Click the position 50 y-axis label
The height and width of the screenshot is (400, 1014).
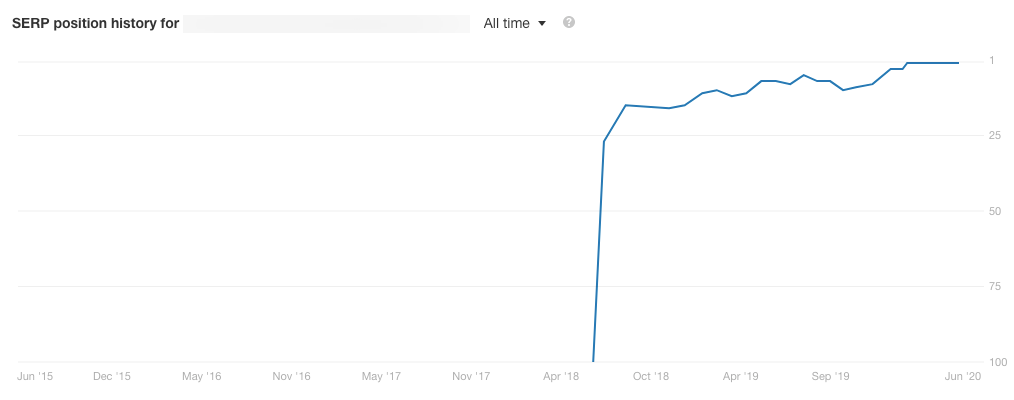(x=995, y=211)
